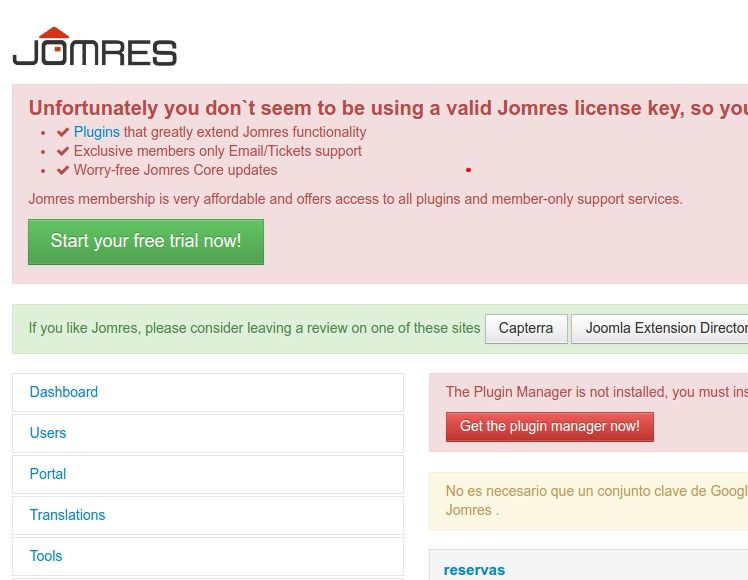748x580 pixels.
Task: Click the Jomres logo
Action: coord(94,46)
